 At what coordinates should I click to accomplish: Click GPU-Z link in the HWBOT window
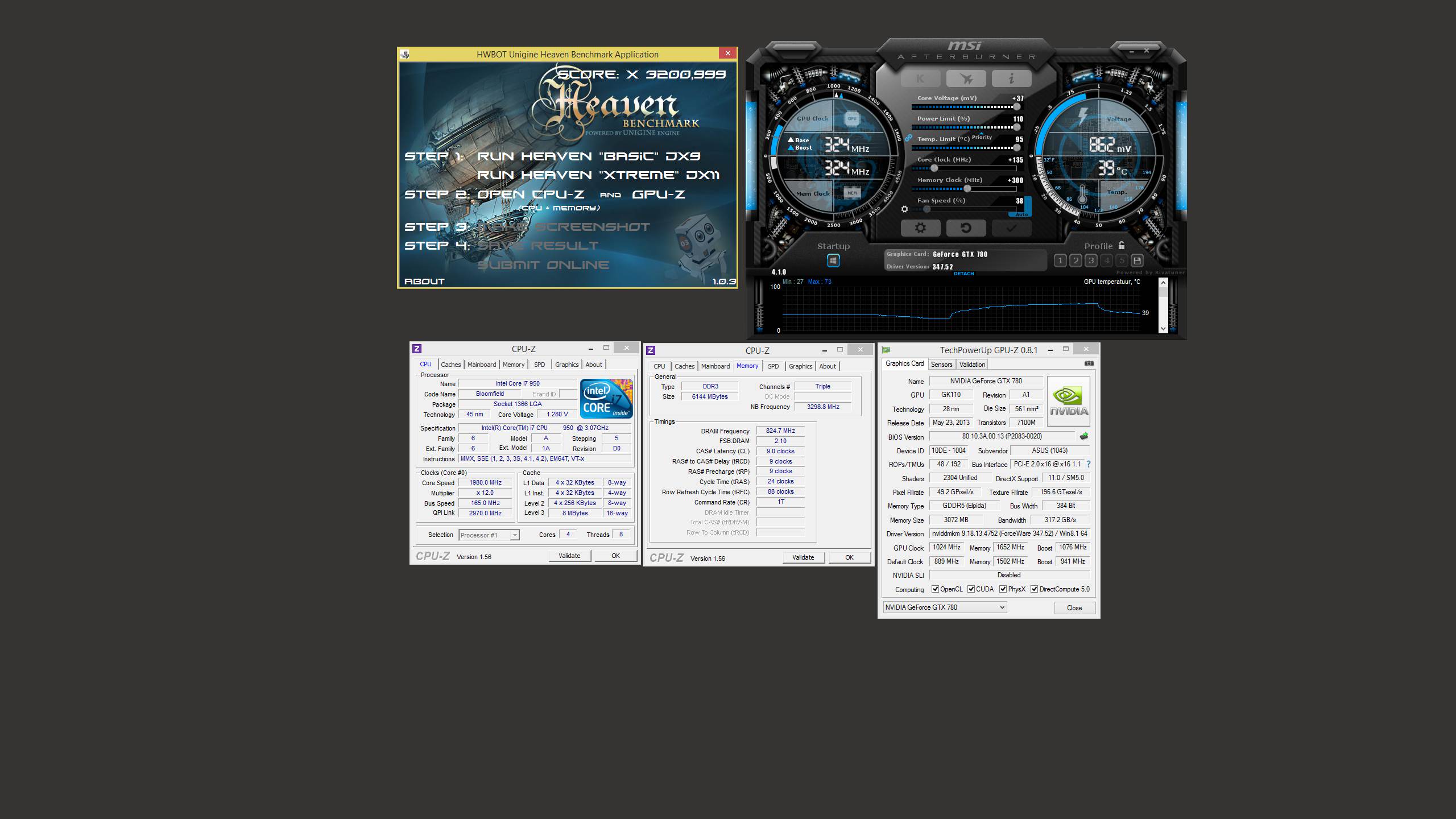pos(659,195)
